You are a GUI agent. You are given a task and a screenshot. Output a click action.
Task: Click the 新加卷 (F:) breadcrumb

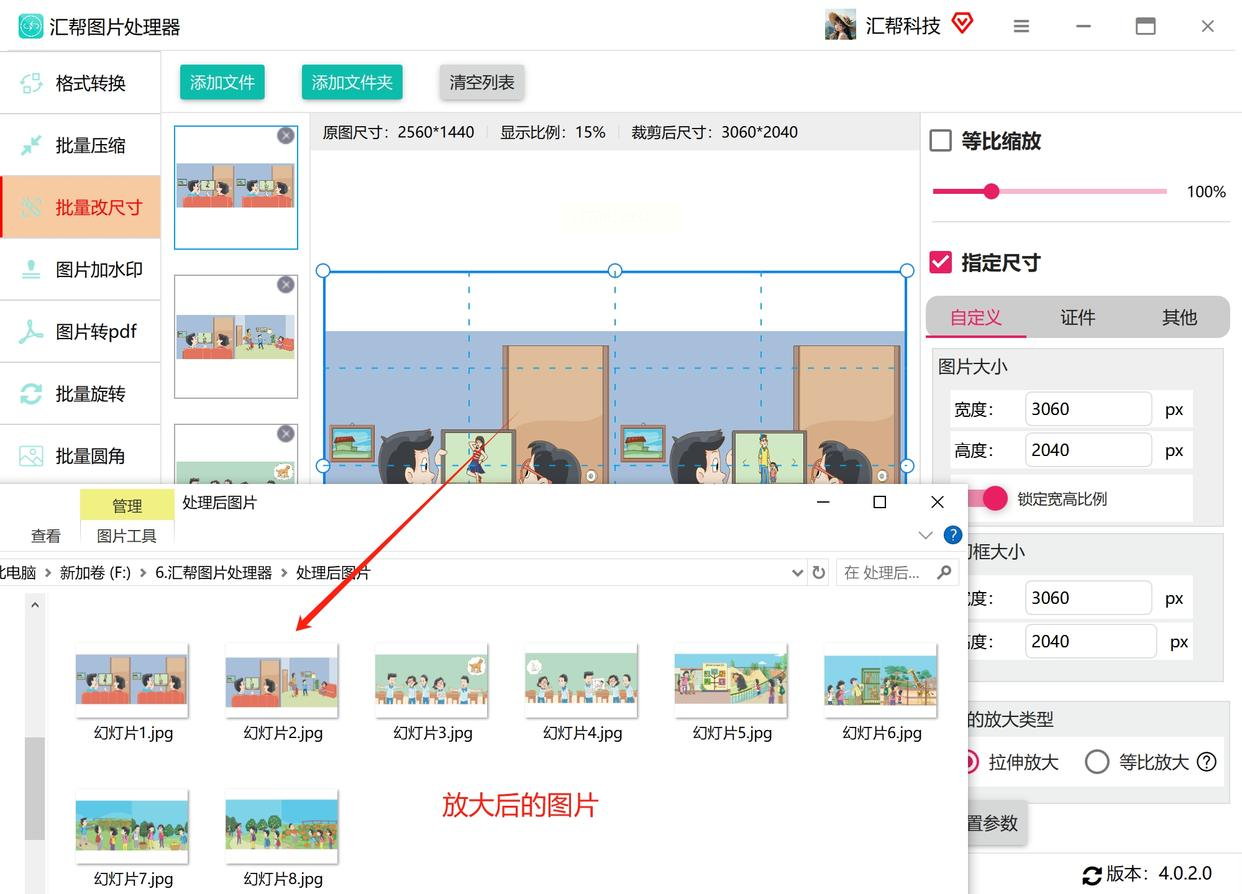click(95, 573)
